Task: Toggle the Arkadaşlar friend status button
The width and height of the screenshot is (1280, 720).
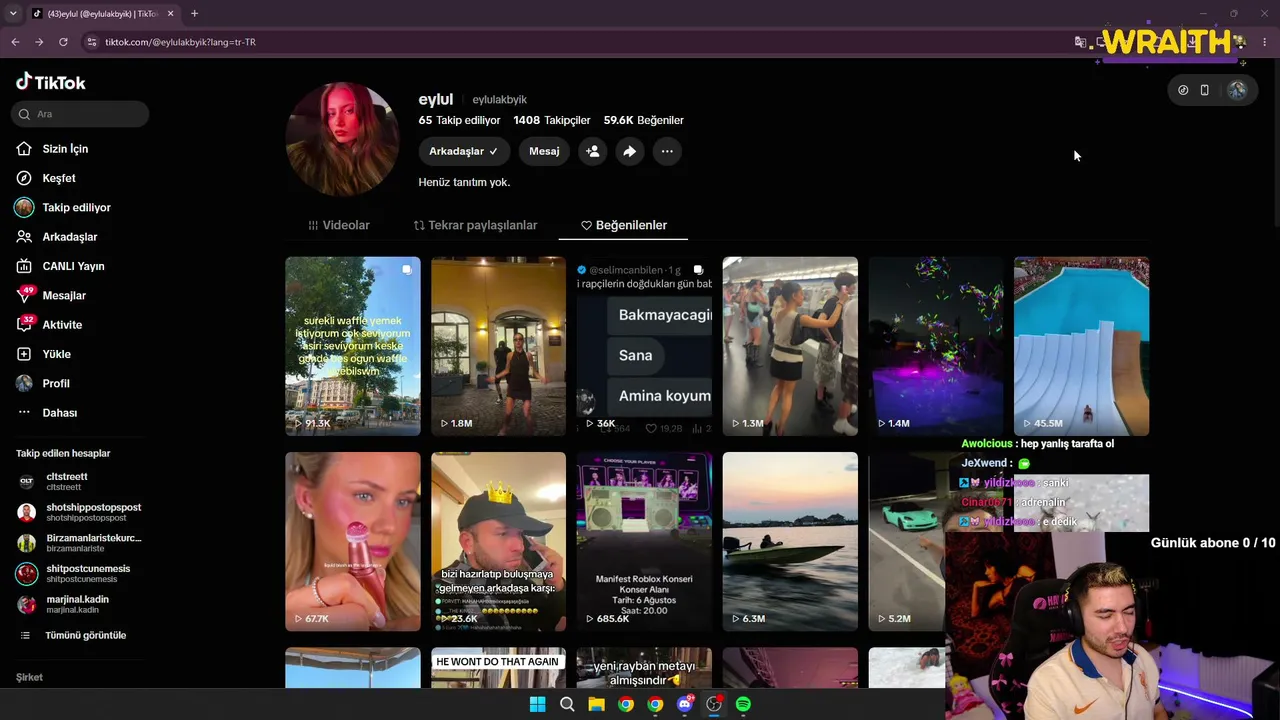Action: [464, 151]
